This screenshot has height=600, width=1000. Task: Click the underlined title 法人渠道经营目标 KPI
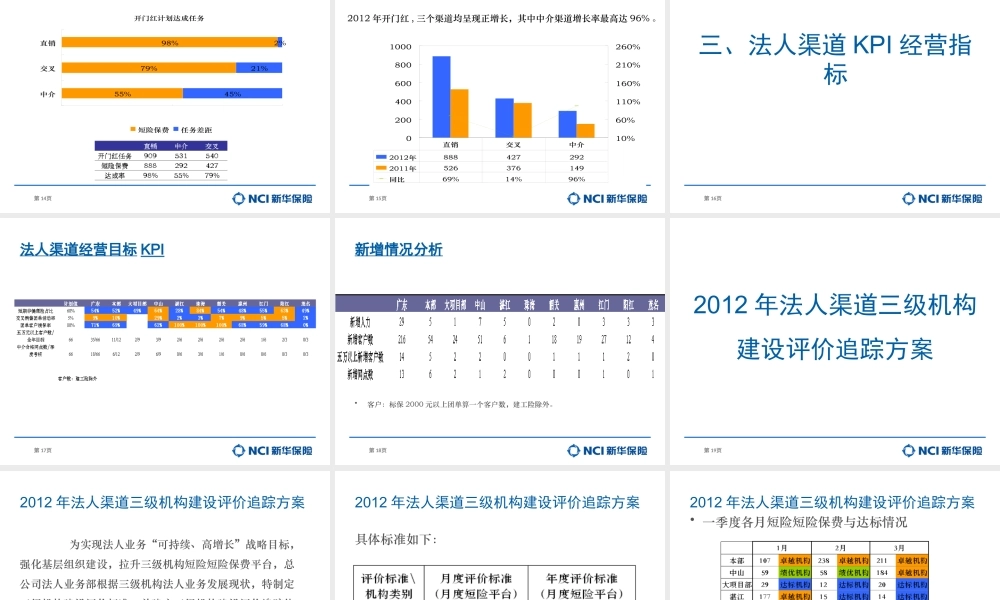(x=92, y=249)
